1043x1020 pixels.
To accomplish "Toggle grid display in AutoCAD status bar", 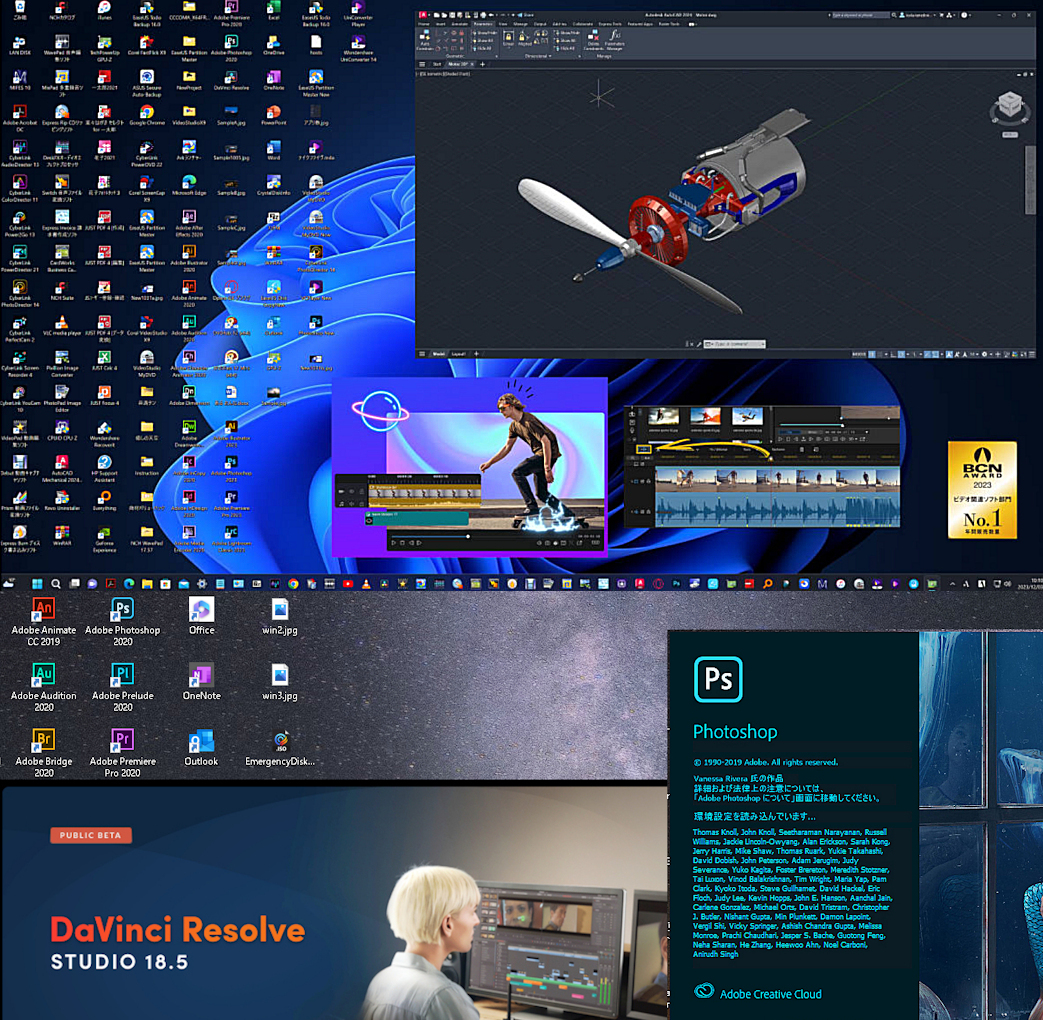I will click(x=874, y=354).
